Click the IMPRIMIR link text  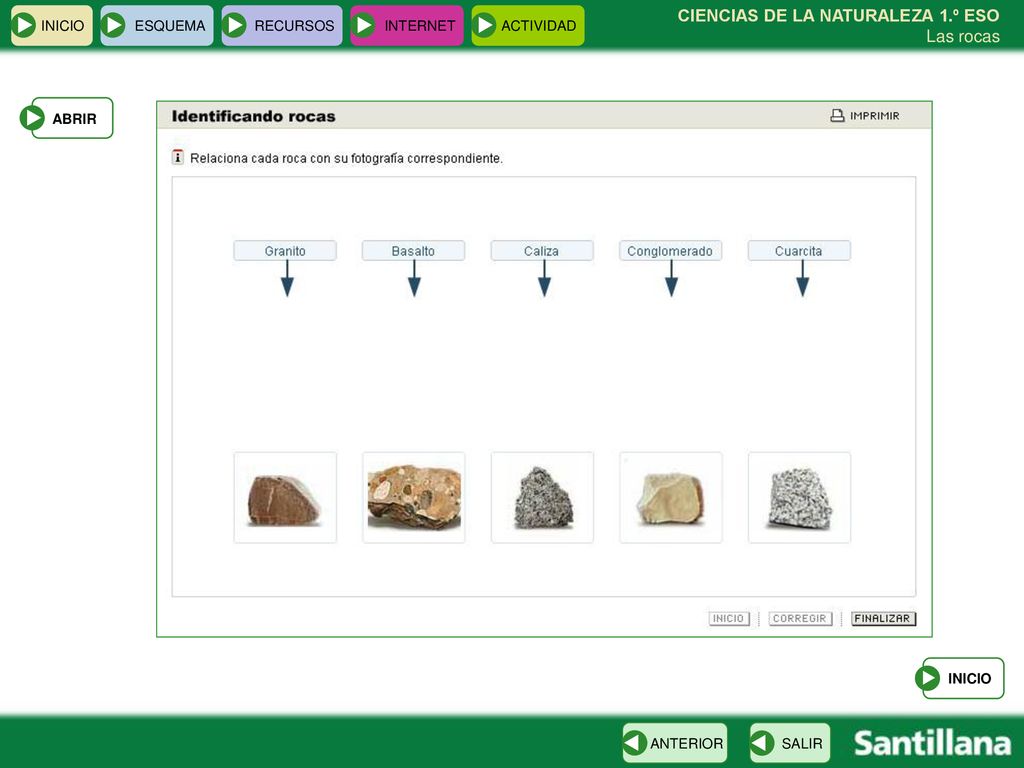(874, 116)
